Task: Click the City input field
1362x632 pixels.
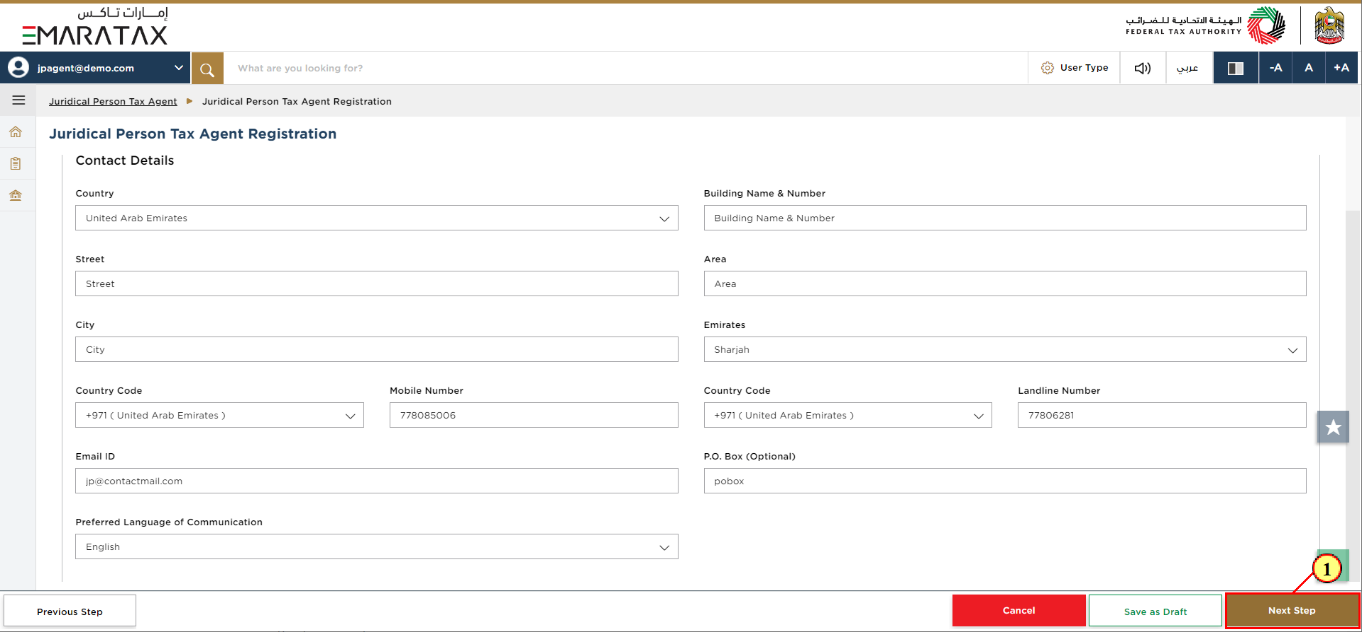Action: [x=377, y=350]
